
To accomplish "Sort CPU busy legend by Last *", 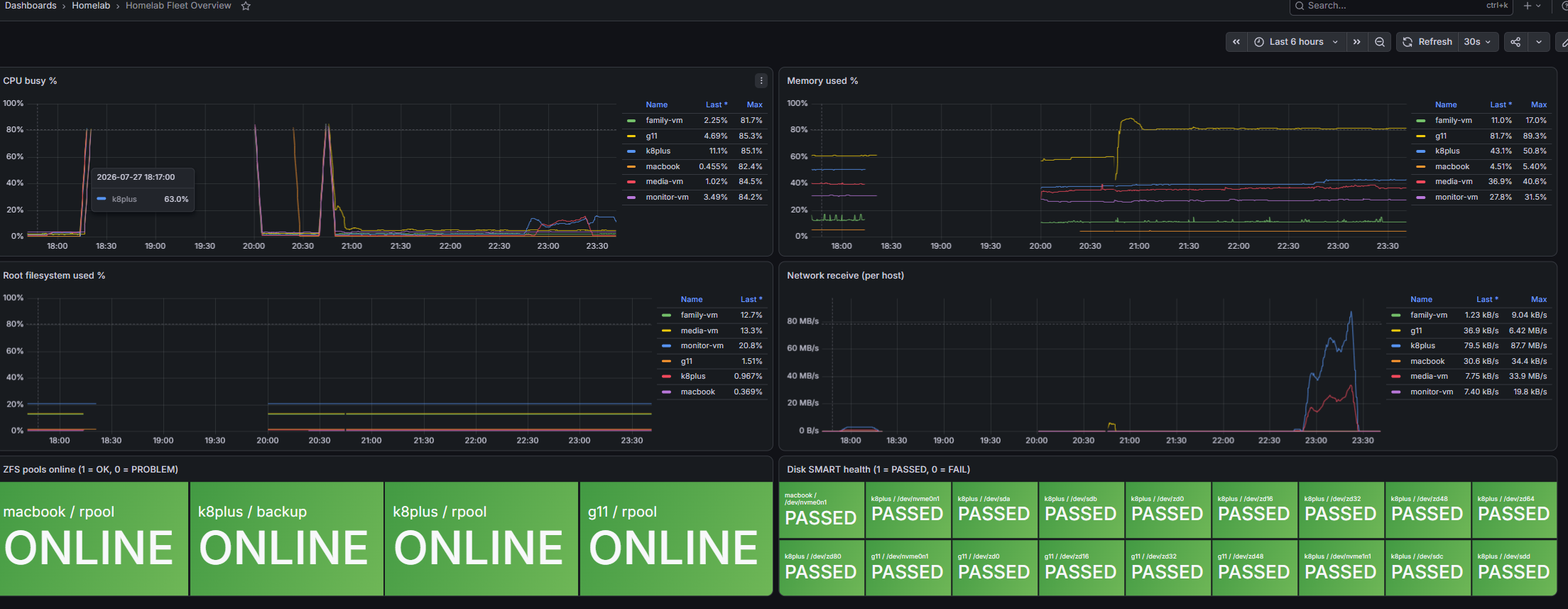I will click(716, 104).
